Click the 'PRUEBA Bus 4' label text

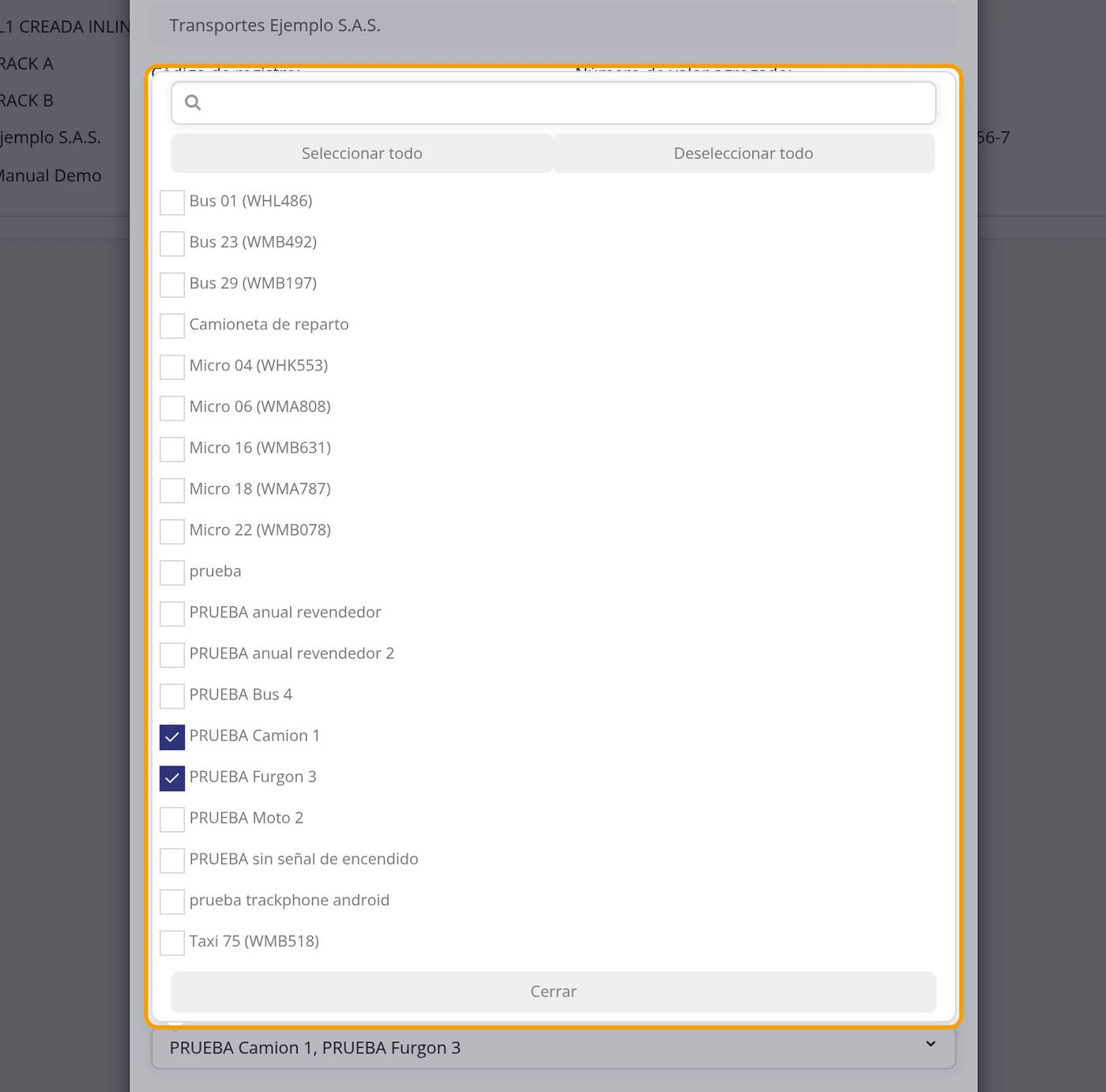[x=241, y=695]
